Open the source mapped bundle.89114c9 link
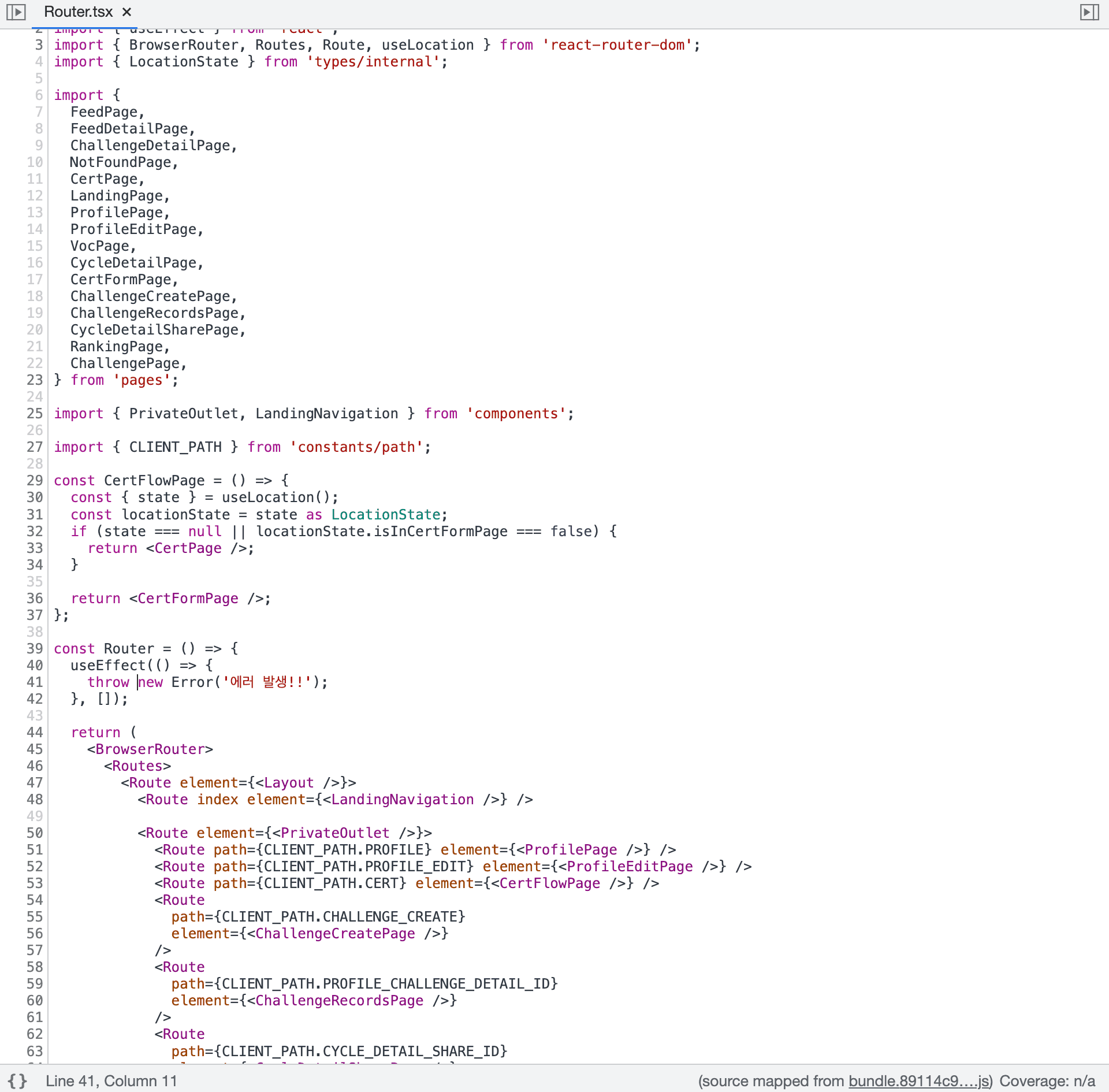Image resolution: width=1109 pixels, height=1092 pixels. point(919,1081)
